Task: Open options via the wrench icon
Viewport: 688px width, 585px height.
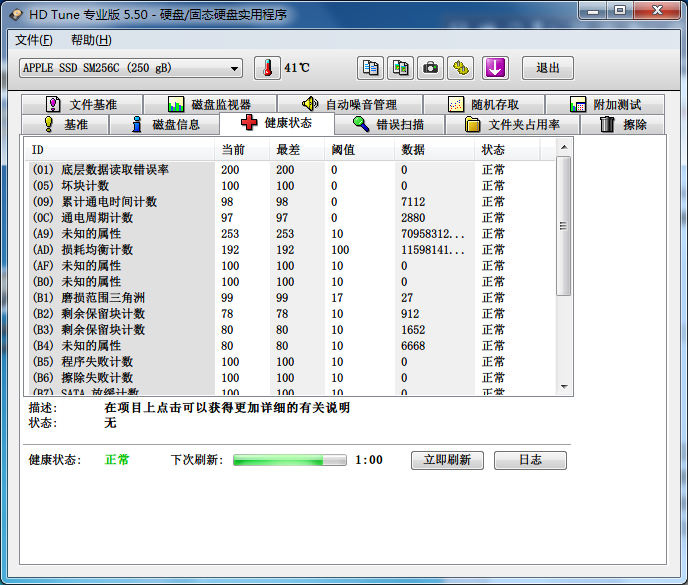Action: click(461, 68)
